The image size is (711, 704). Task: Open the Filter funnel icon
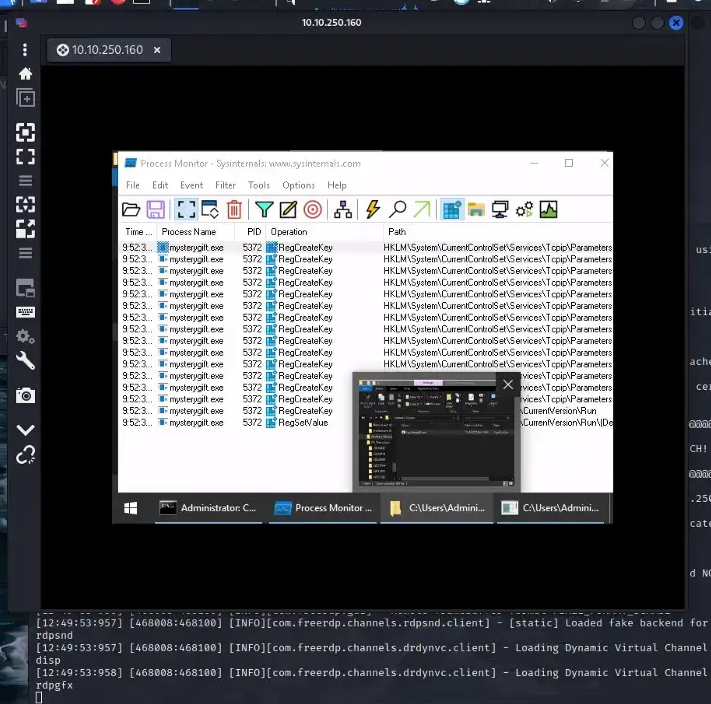264,209
